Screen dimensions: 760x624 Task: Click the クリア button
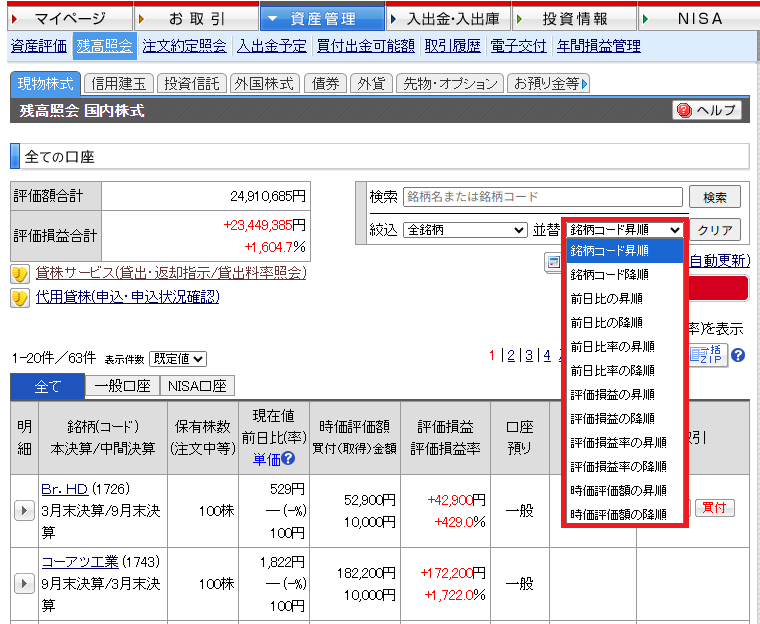coord(715,230)
